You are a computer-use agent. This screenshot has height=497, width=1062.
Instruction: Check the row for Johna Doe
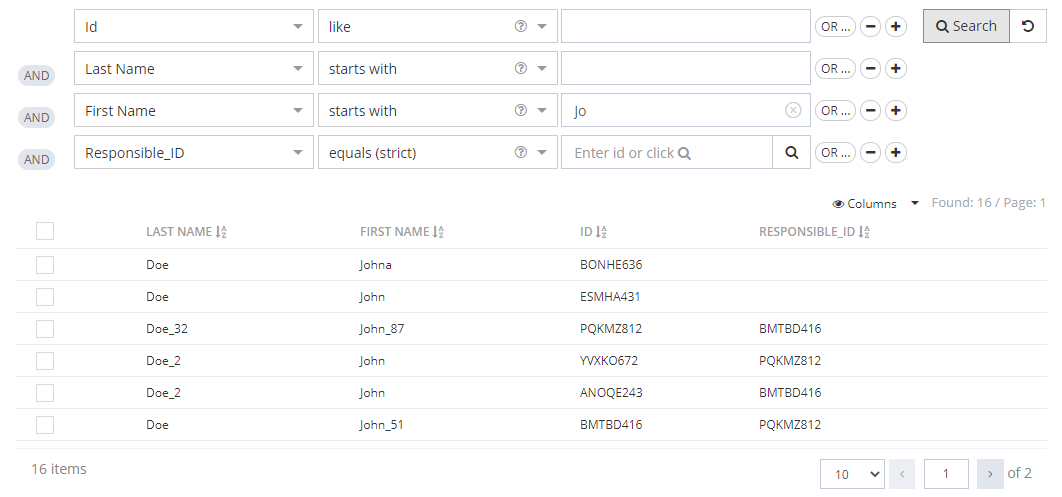point(45,265)
